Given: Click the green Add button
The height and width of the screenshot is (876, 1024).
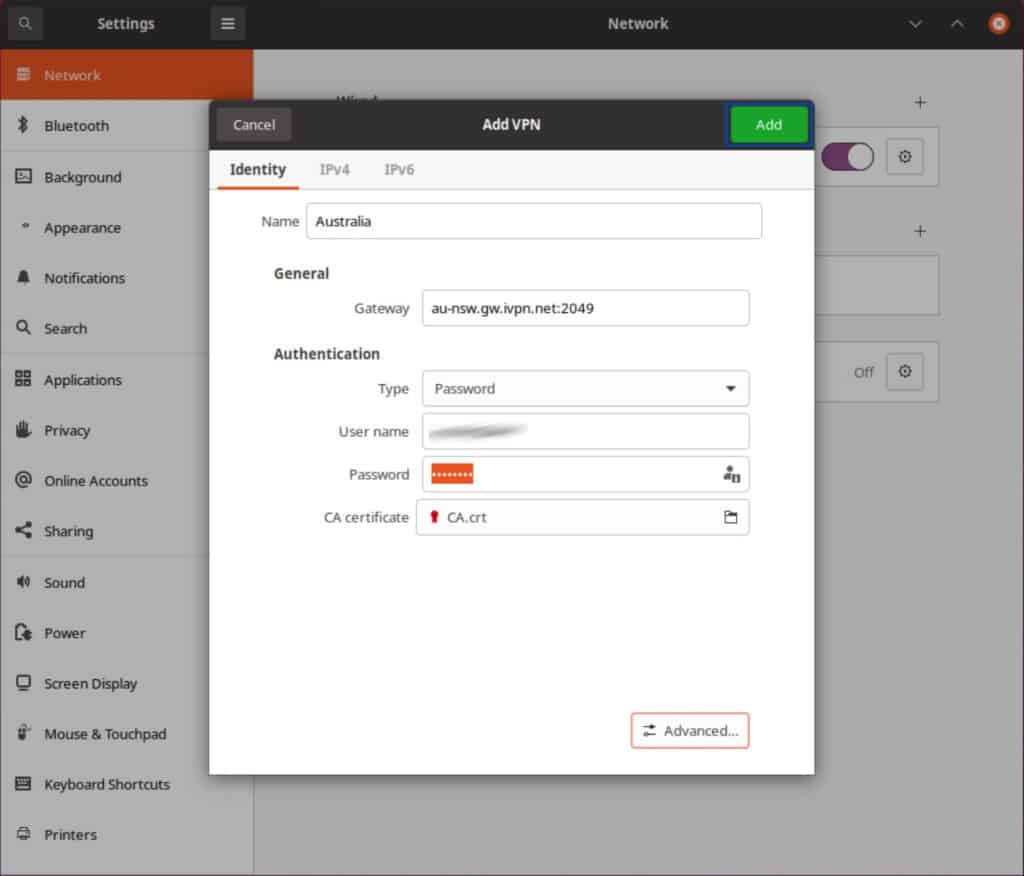Looking at the screenshot, I should click(769, 125).
